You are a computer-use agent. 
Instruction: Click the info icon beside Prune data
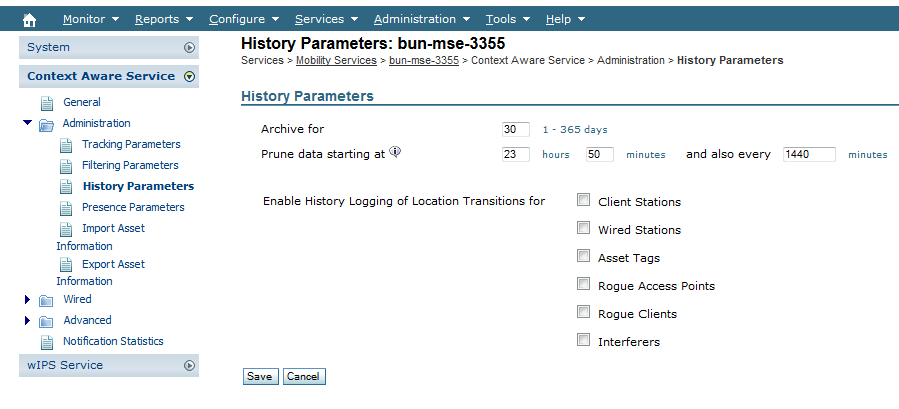[x=395, y=153]
